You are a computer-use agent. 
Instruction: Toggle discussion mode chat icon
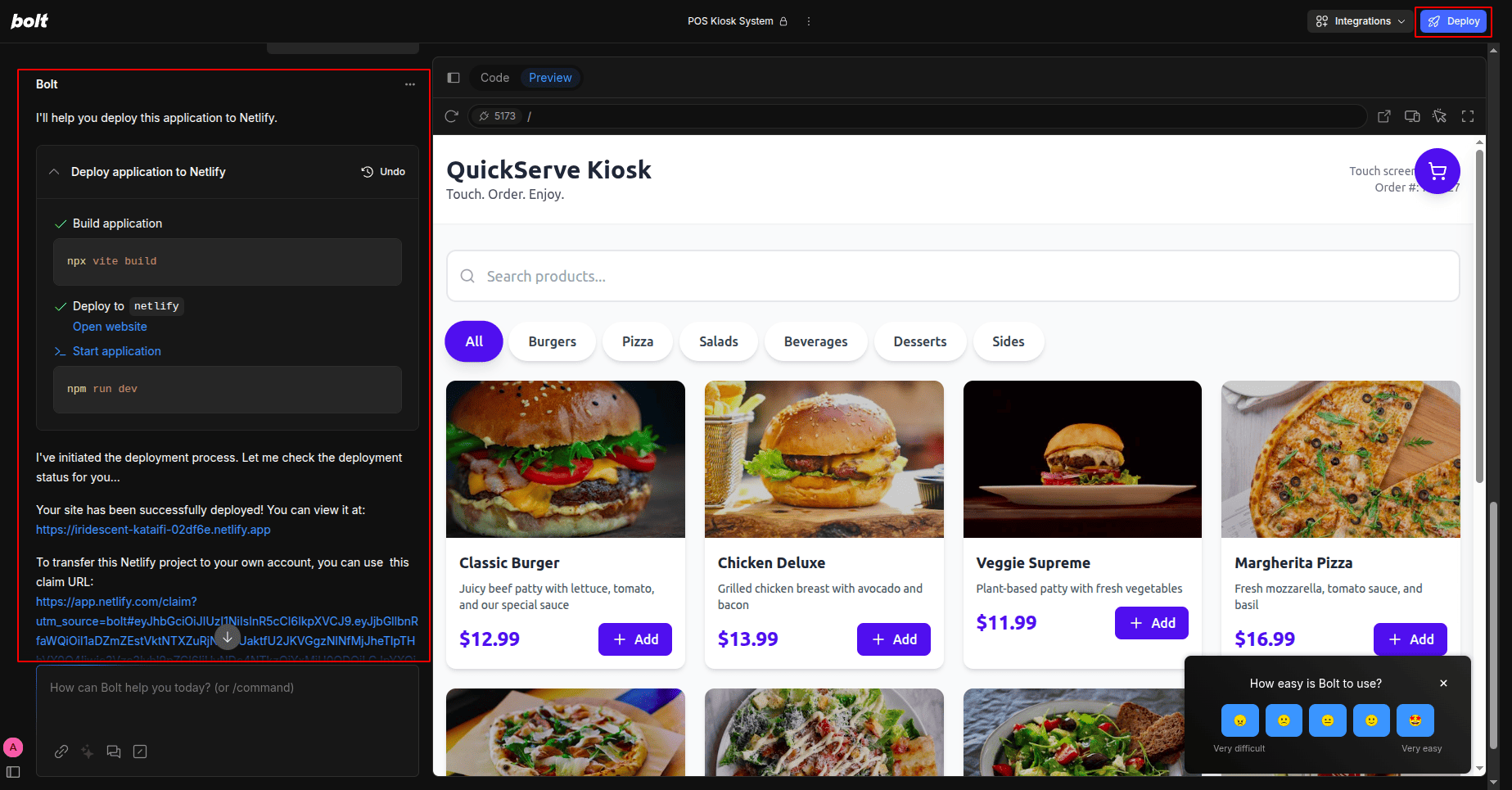click(x=114, y=752)
